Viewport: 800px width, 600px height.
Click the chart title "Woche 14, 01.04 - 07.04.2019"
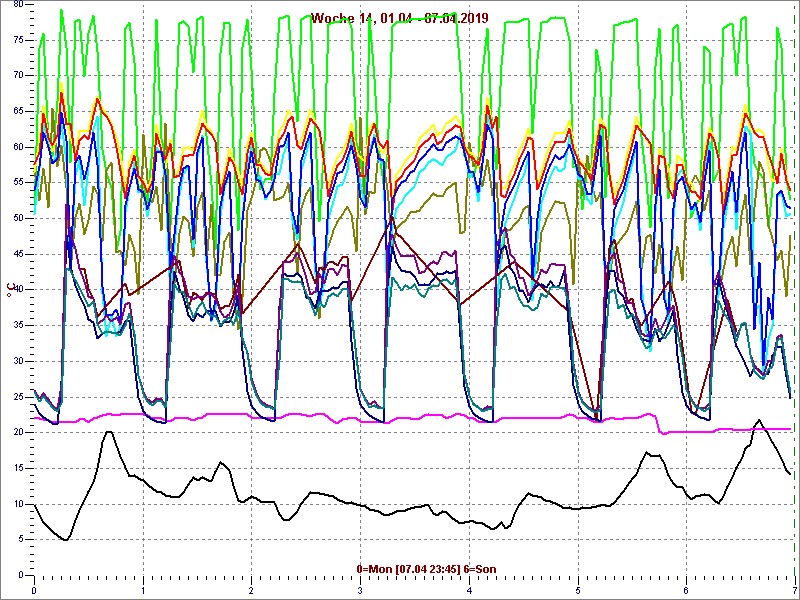(399, 18)
